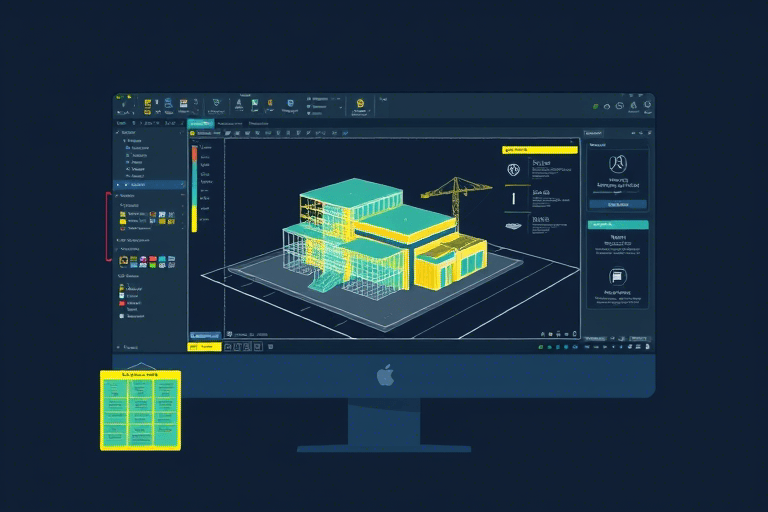Screen dimensions: 768x512
Task: Collapse the top tree section in the left sidebar
Action: 119,132
